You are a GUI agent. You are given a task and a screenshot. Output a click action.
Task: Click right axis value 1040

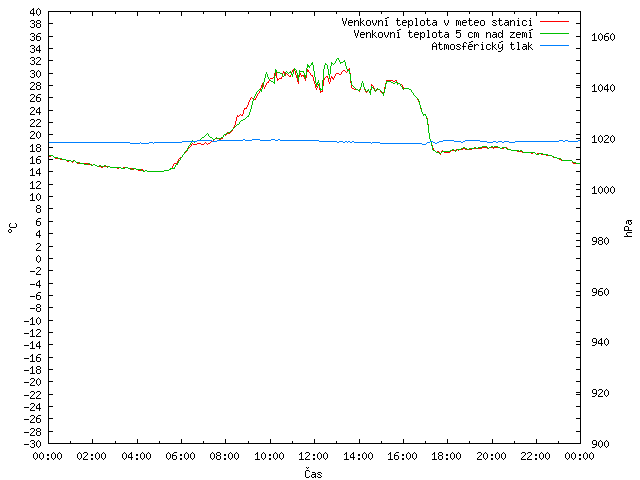[x=603, y=88]
